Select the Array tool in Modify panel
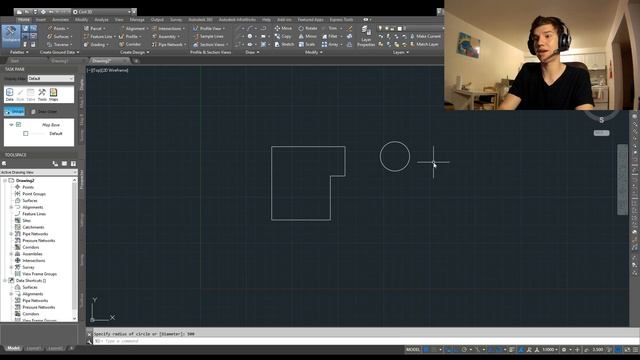 pyautogui.click(x=330, y=44)
